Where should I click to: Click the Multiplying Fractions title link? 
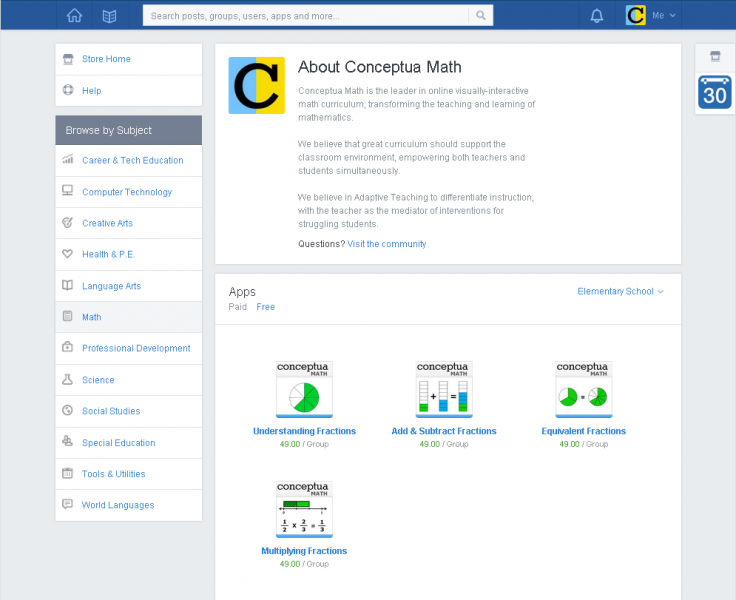304,551
